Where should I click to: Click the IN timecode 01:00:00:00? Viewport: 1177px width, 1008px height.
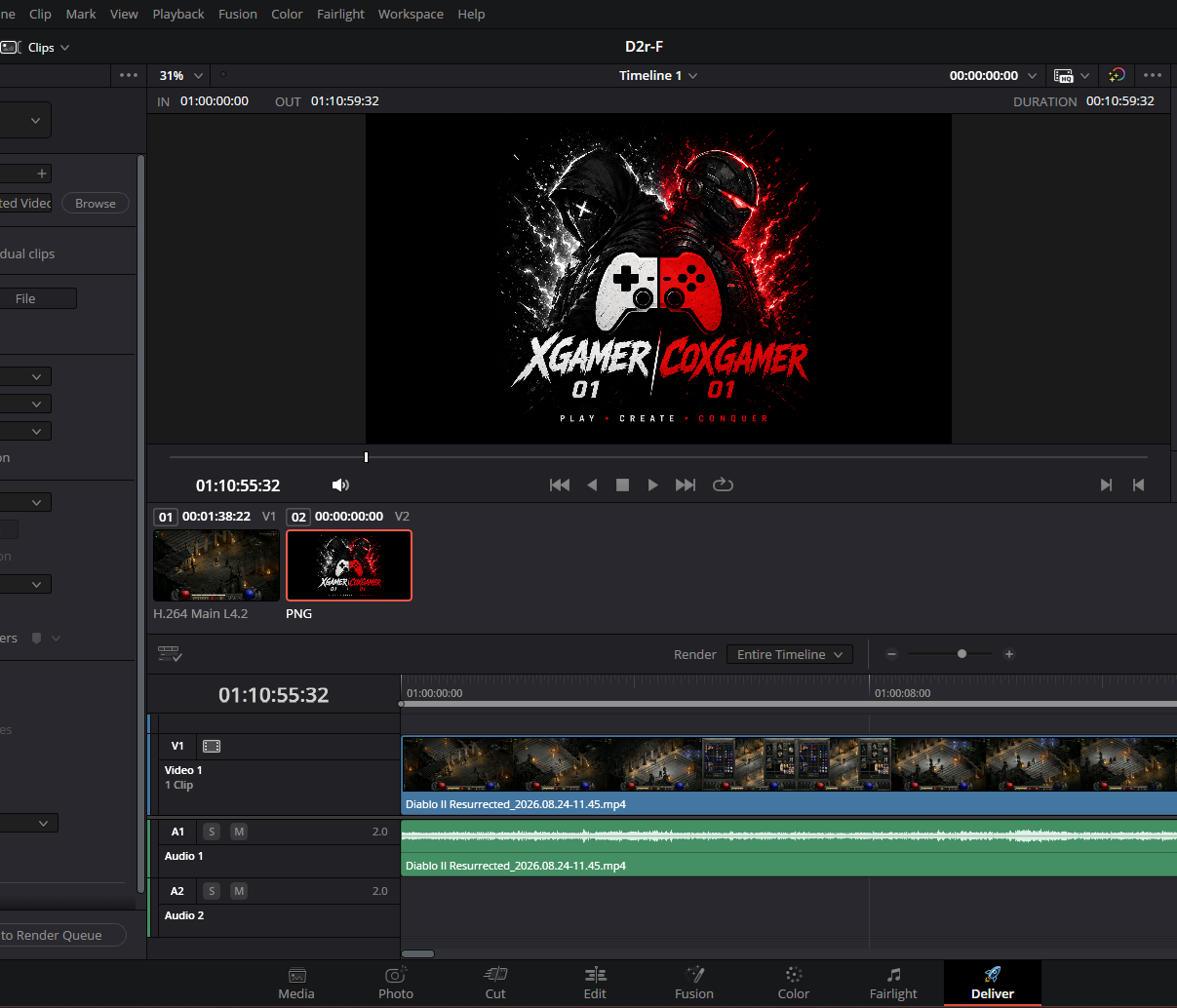(215, 100)
